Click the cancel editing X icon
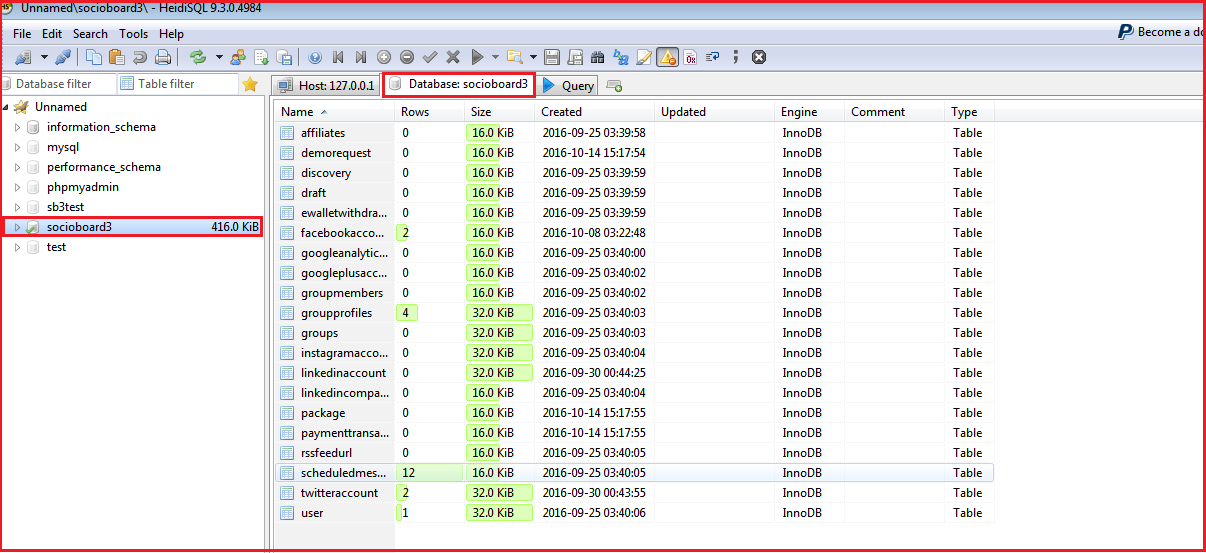This screenshot has width=1206, height=553. 453,57
